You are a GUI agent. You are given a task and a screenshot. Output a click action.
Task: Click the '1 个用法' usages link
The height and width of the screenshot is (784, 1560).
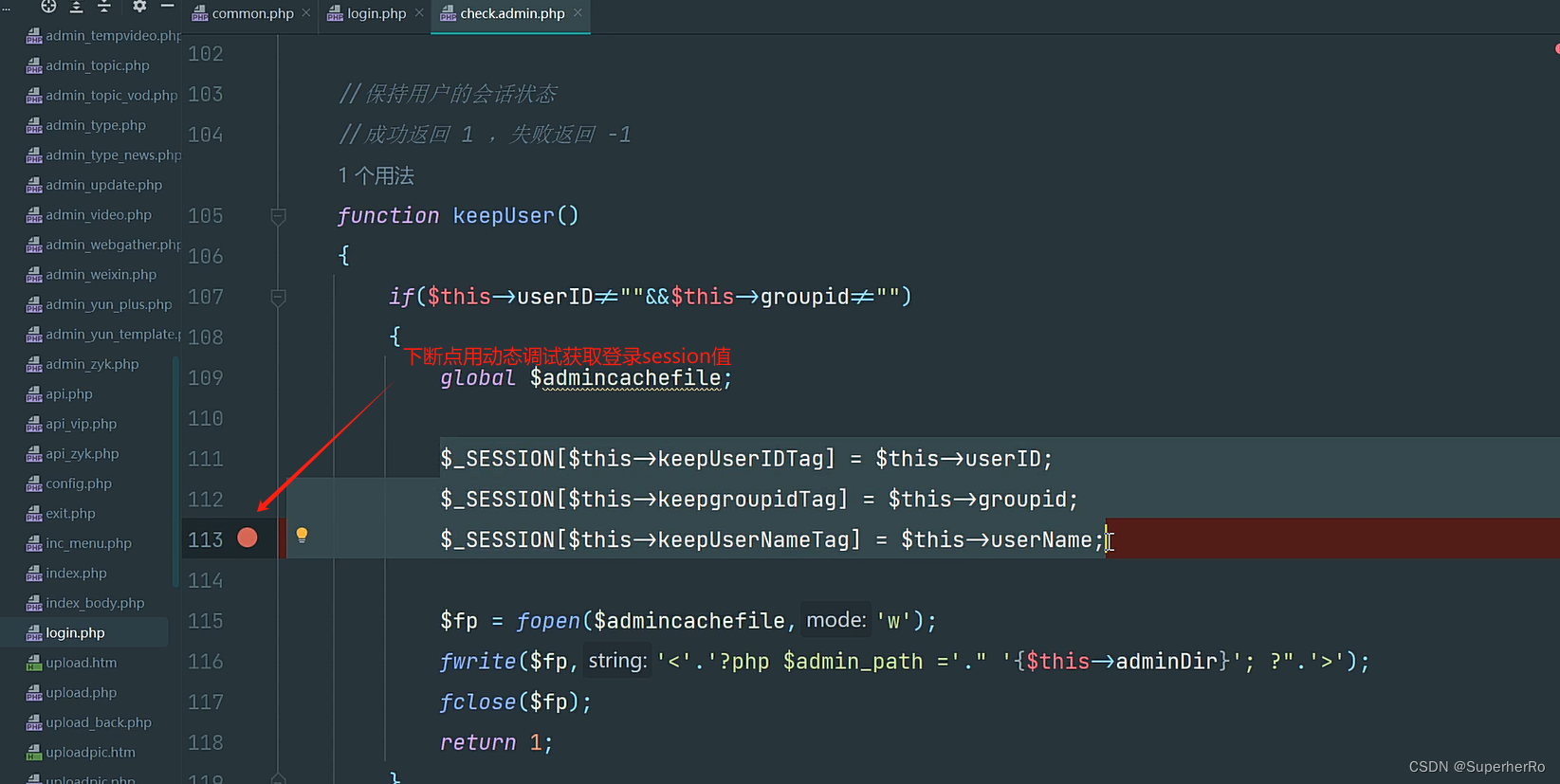tap(376, 176)
